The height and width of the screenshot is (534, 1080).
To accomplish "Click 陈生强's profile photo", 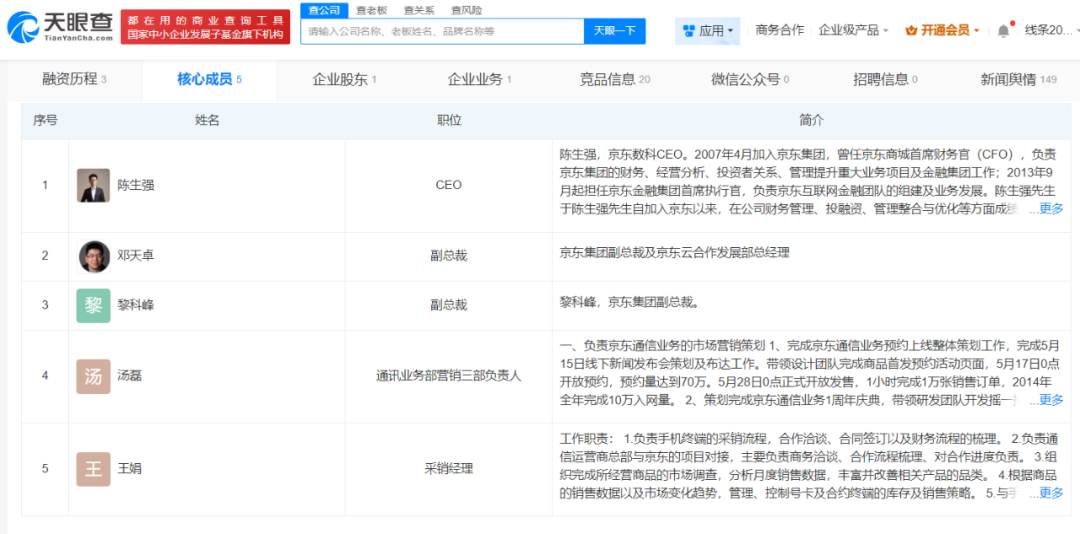I will coord(93,185).
